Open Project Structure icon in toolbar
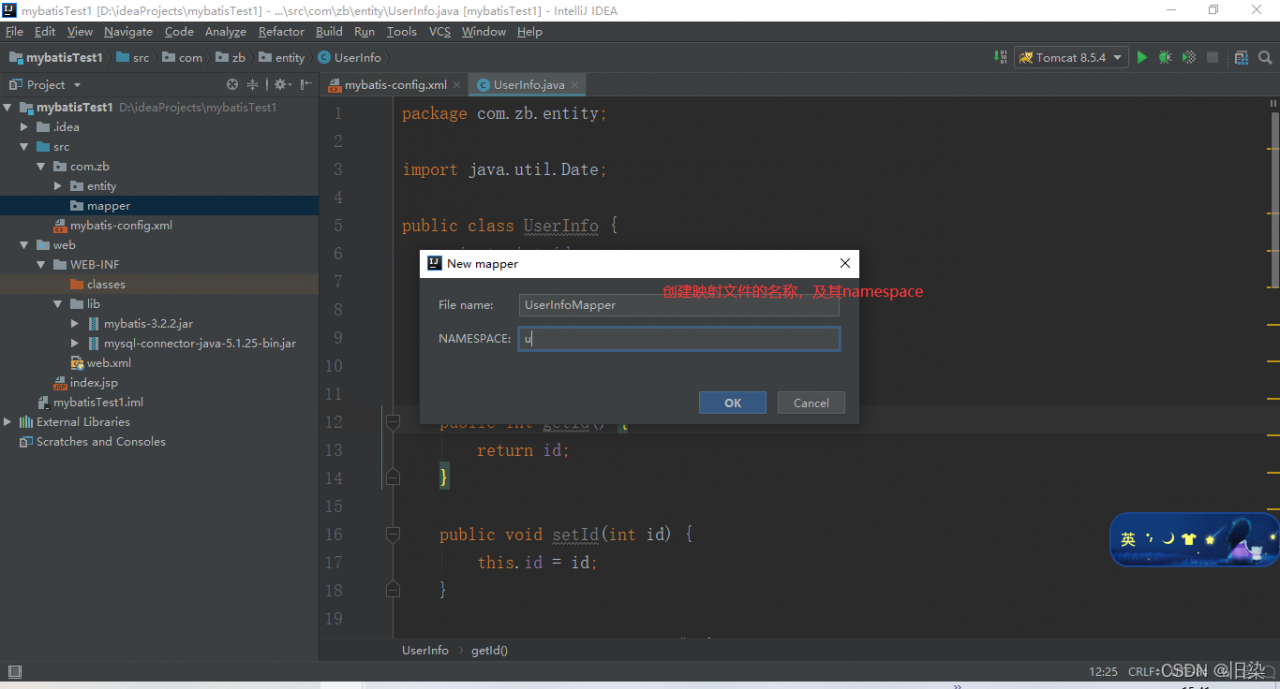The image size is (1280, 689). point(1241,58)
